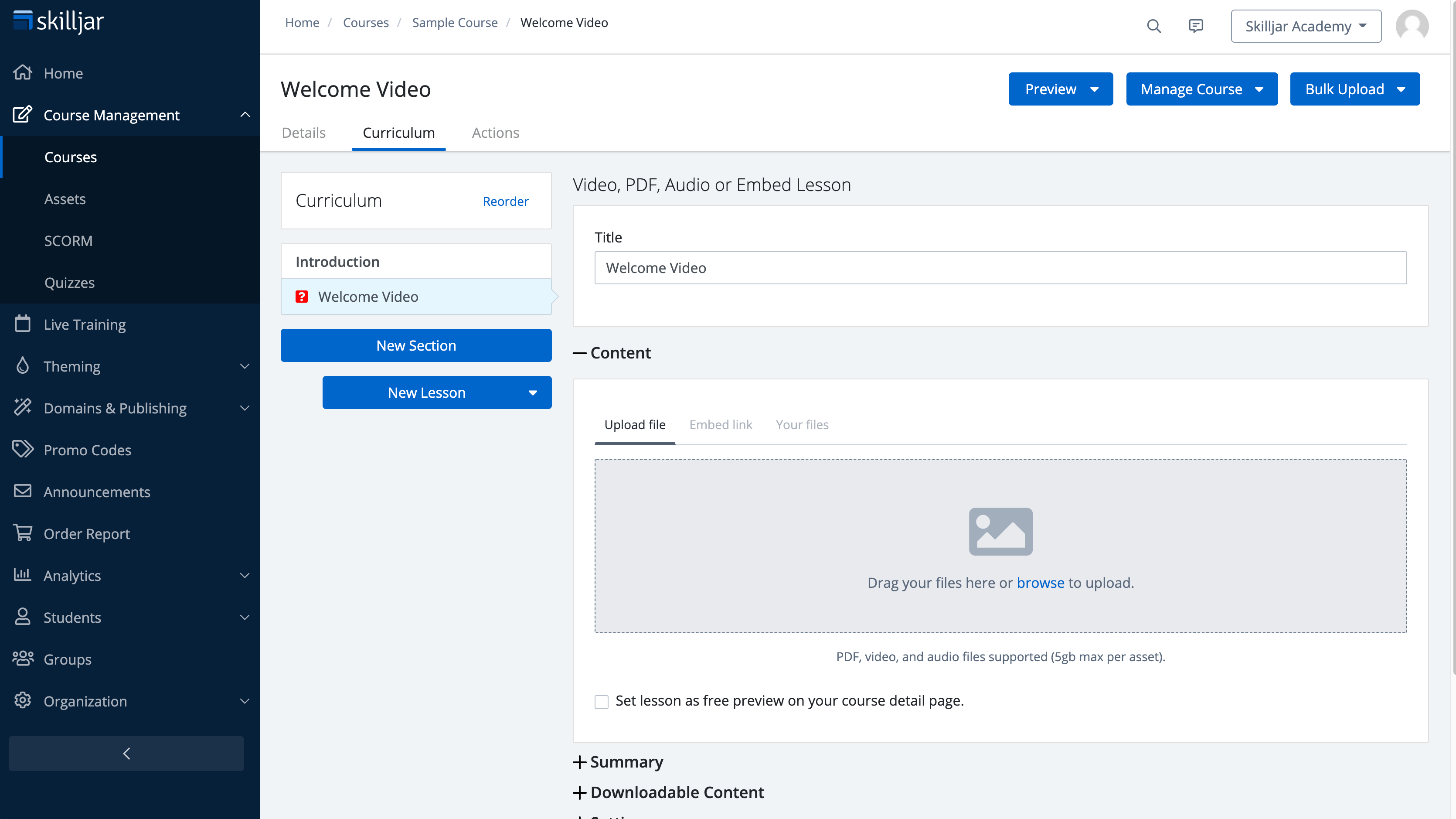Open the New Lesson dropdown arrow
Image resolution: width=1456 pixels, height=819 pixels.
pyautogui.click(x=532, y=393)
